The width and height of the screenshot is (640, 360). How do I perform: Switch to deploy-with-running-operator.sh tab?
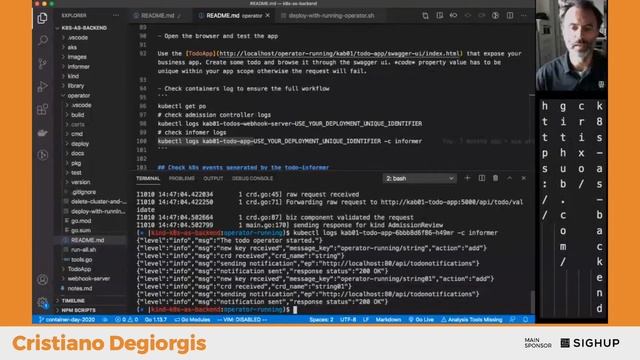[x=331, y=16]
